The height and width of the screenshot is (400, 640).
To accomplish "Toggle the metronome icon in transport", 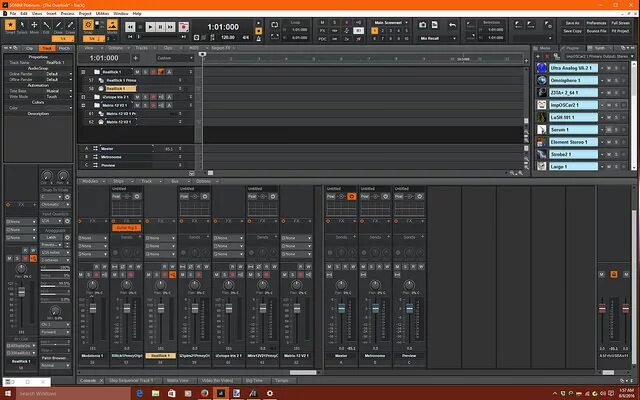I will pyautogui.click(x=258, y=38).
